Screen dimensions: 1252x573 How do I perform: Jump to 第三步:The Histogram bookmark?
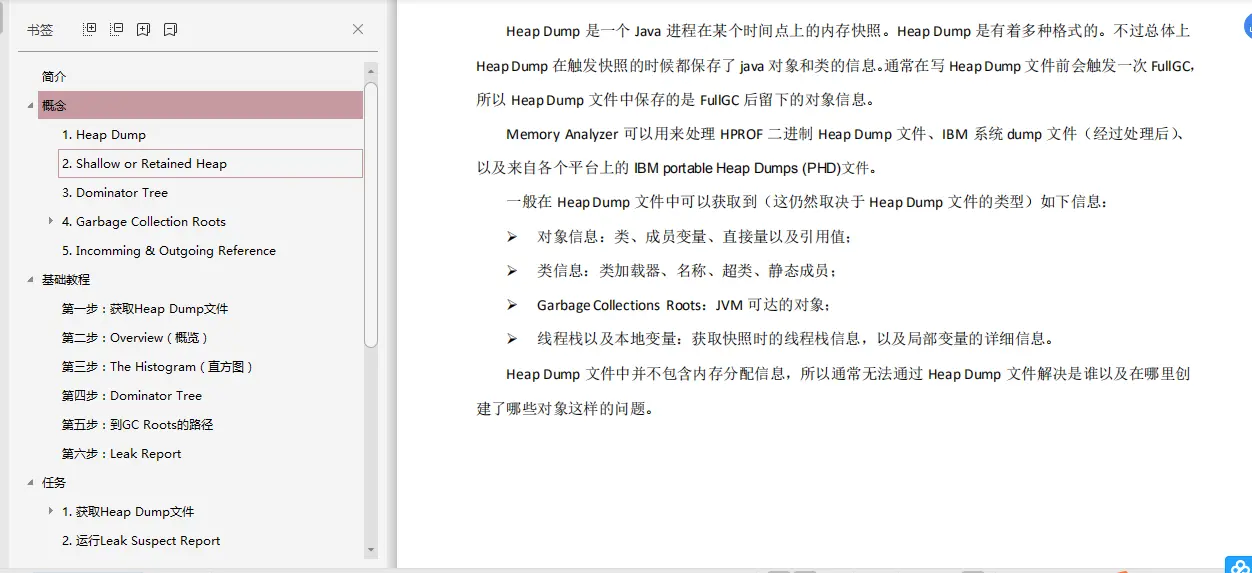[x=158, y=367]
